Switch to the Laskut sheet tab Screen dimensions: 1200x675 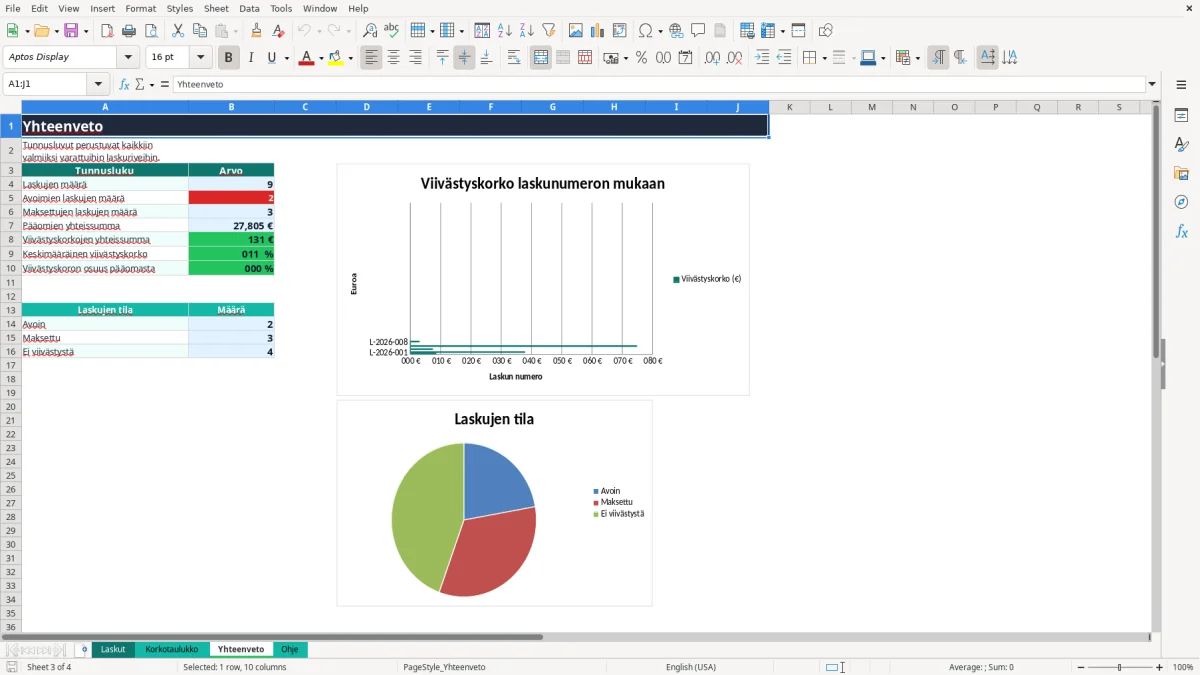pos(113,650)
